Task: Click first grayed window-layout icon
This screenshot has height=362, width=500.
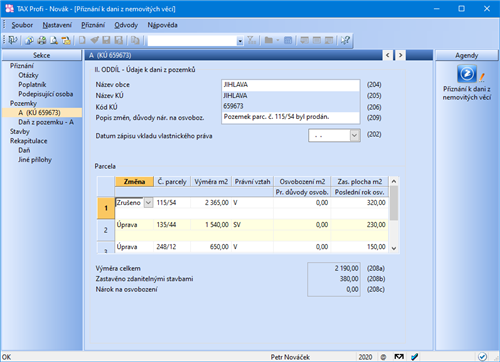Action: pyautogui.click(x=304, y=40)
